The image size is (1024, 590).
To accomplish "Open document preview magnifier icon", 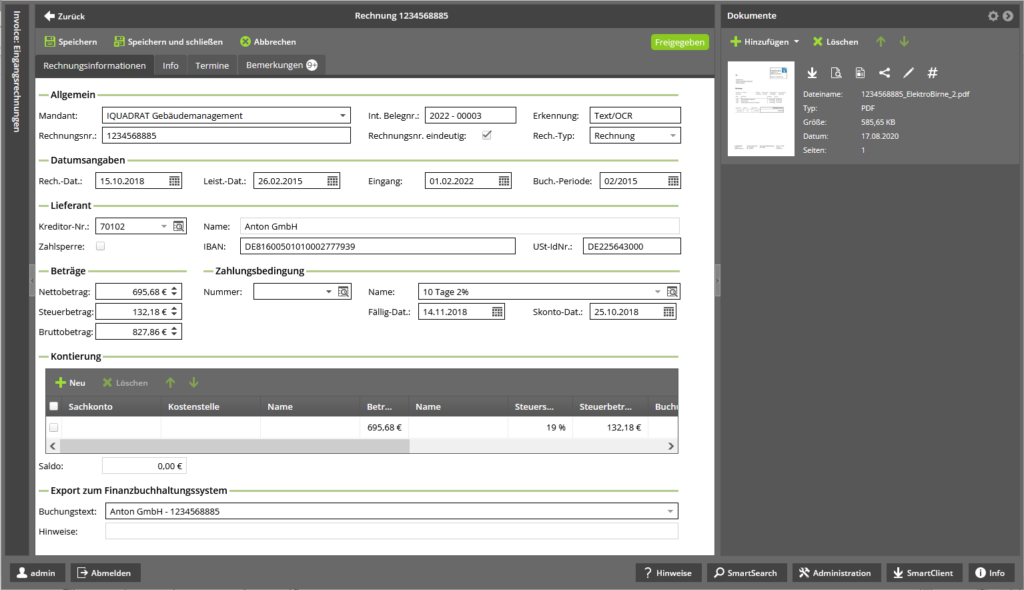I will tap(836, 73).
